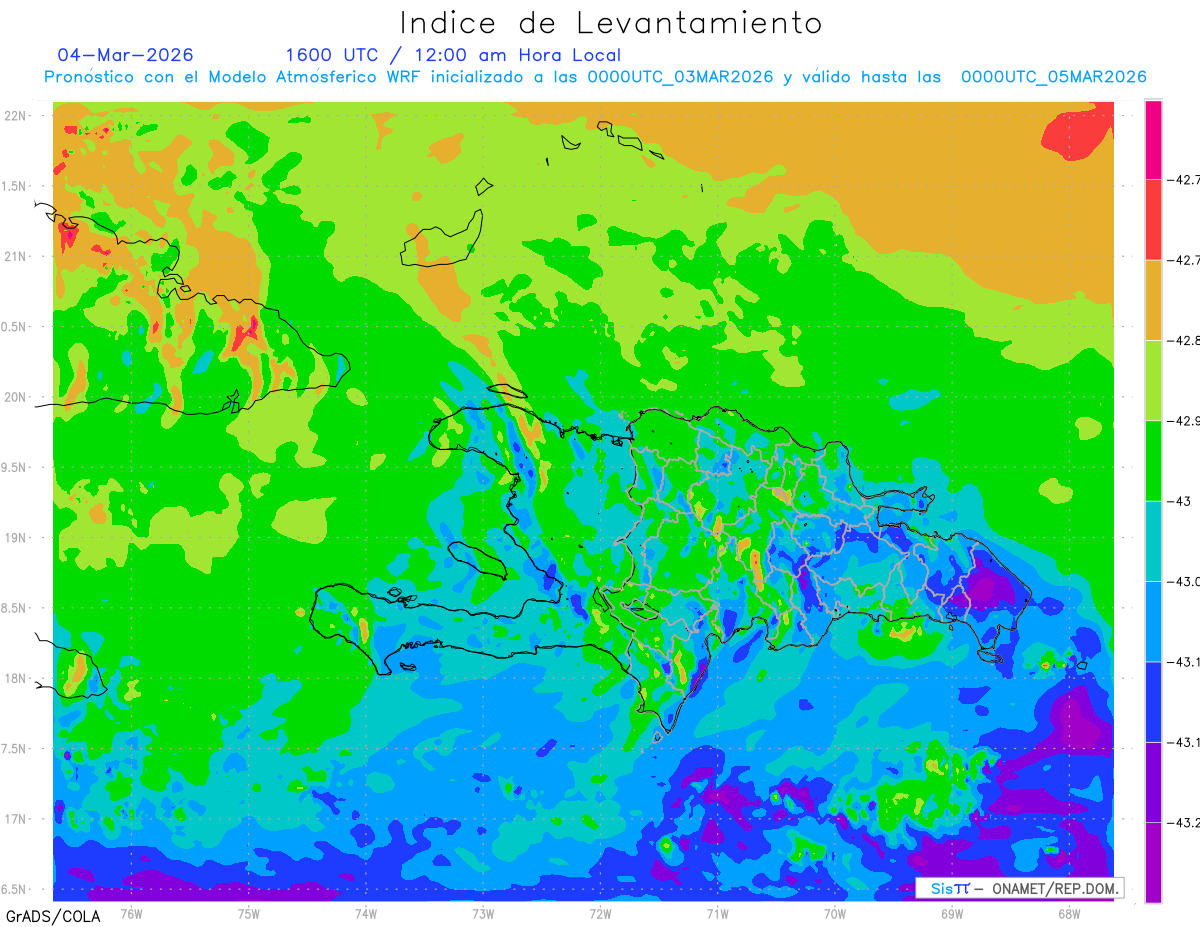Click the '22N' latitude label
Screen dimensions: 1200x927
pos(15,116)
